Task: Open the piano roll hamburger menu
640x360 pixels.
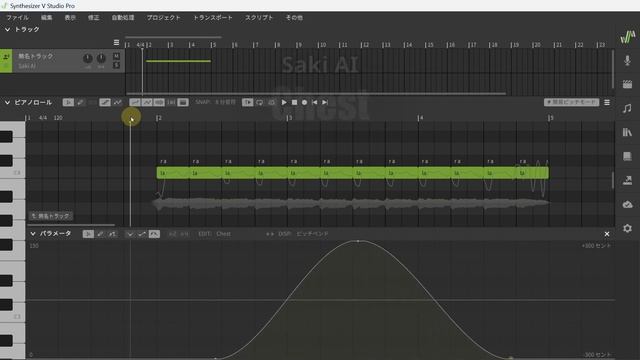Action: [x=607, y=102]
